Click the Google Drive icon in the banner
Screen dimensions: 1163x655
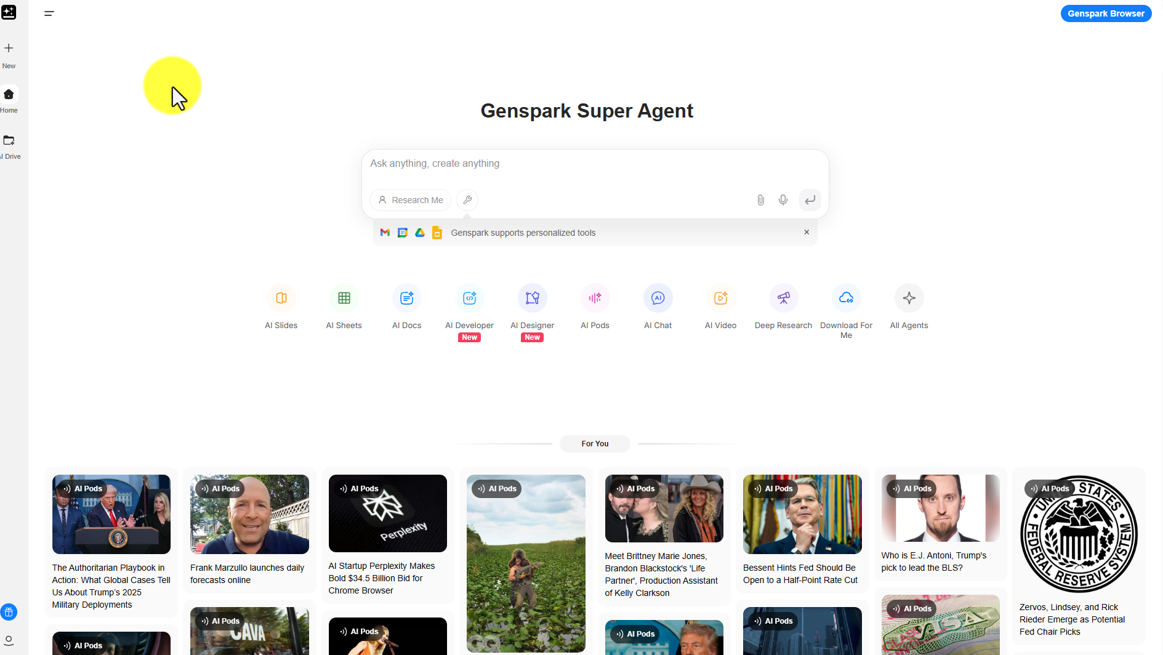click(420, 233)
